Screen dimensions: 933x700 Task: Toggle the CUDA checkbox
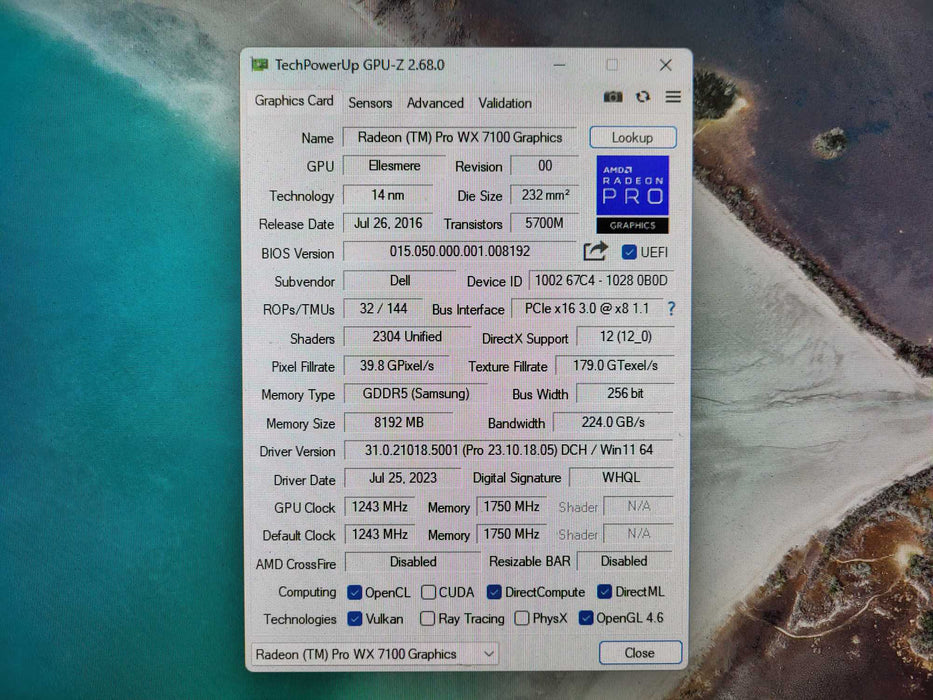point(428,592)
